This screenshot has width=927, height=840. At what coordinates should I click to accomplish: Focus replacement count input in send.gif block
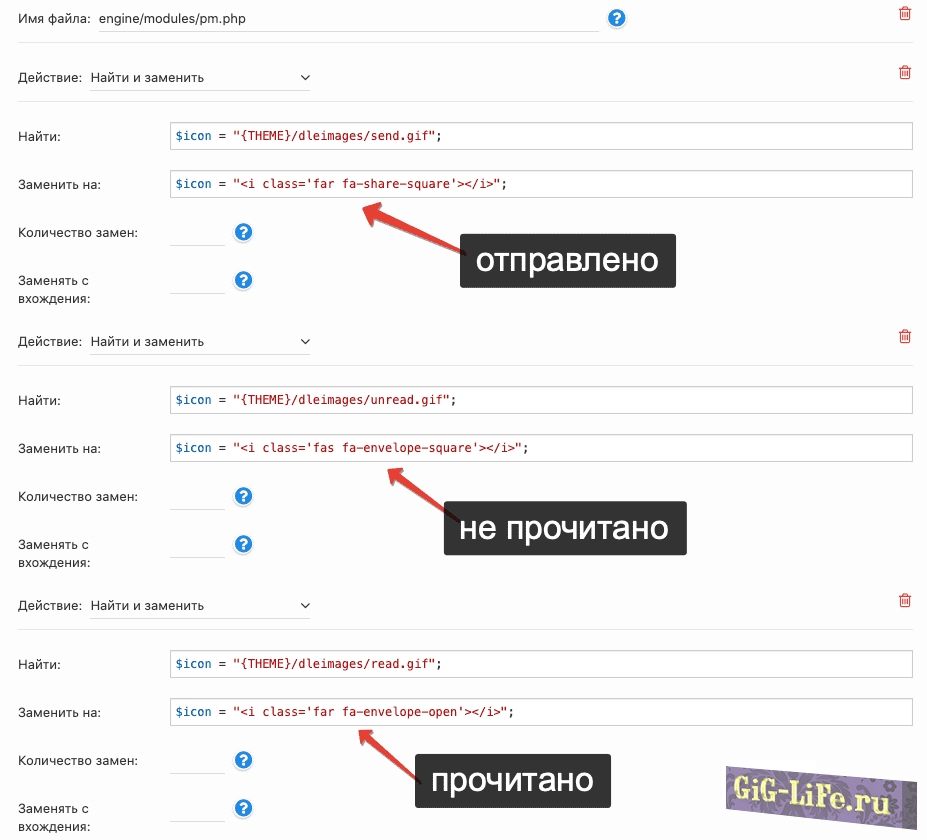[198, 234]
